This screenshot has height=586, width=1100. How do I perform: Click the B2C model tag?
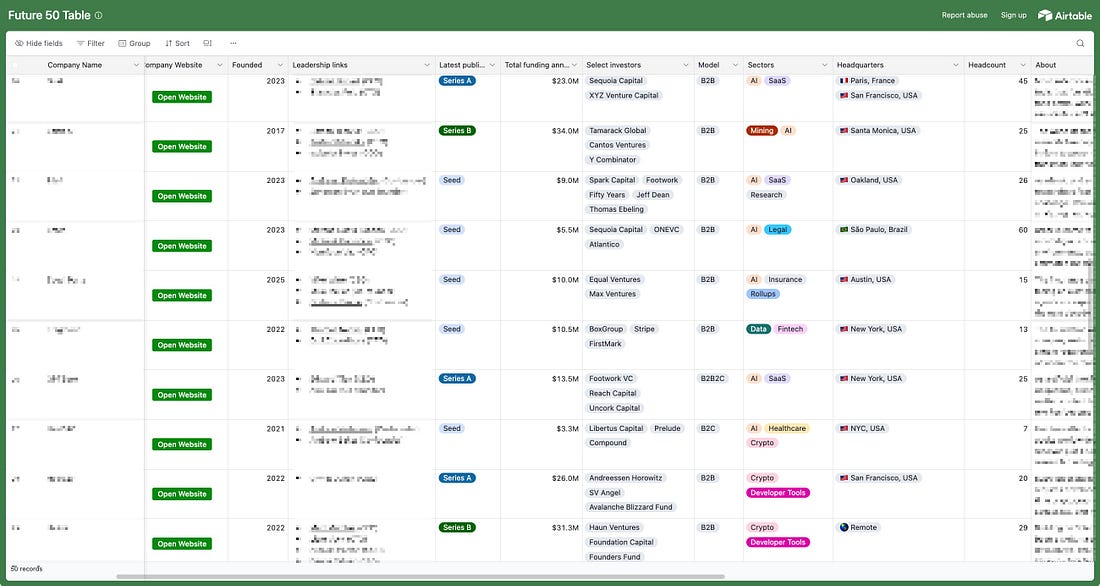coord(709,429)
